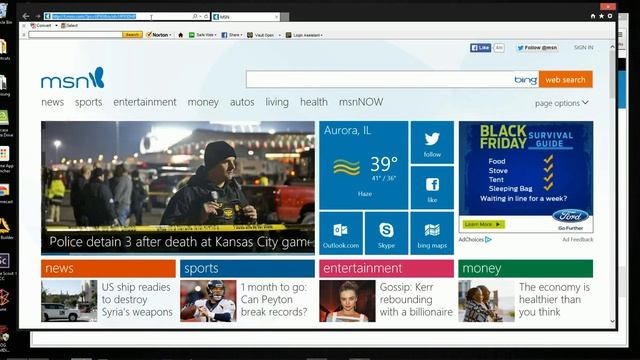The image size is (640, 360).
Task: Open the Convert dropdown arrow
Action: tap(56, 25)
